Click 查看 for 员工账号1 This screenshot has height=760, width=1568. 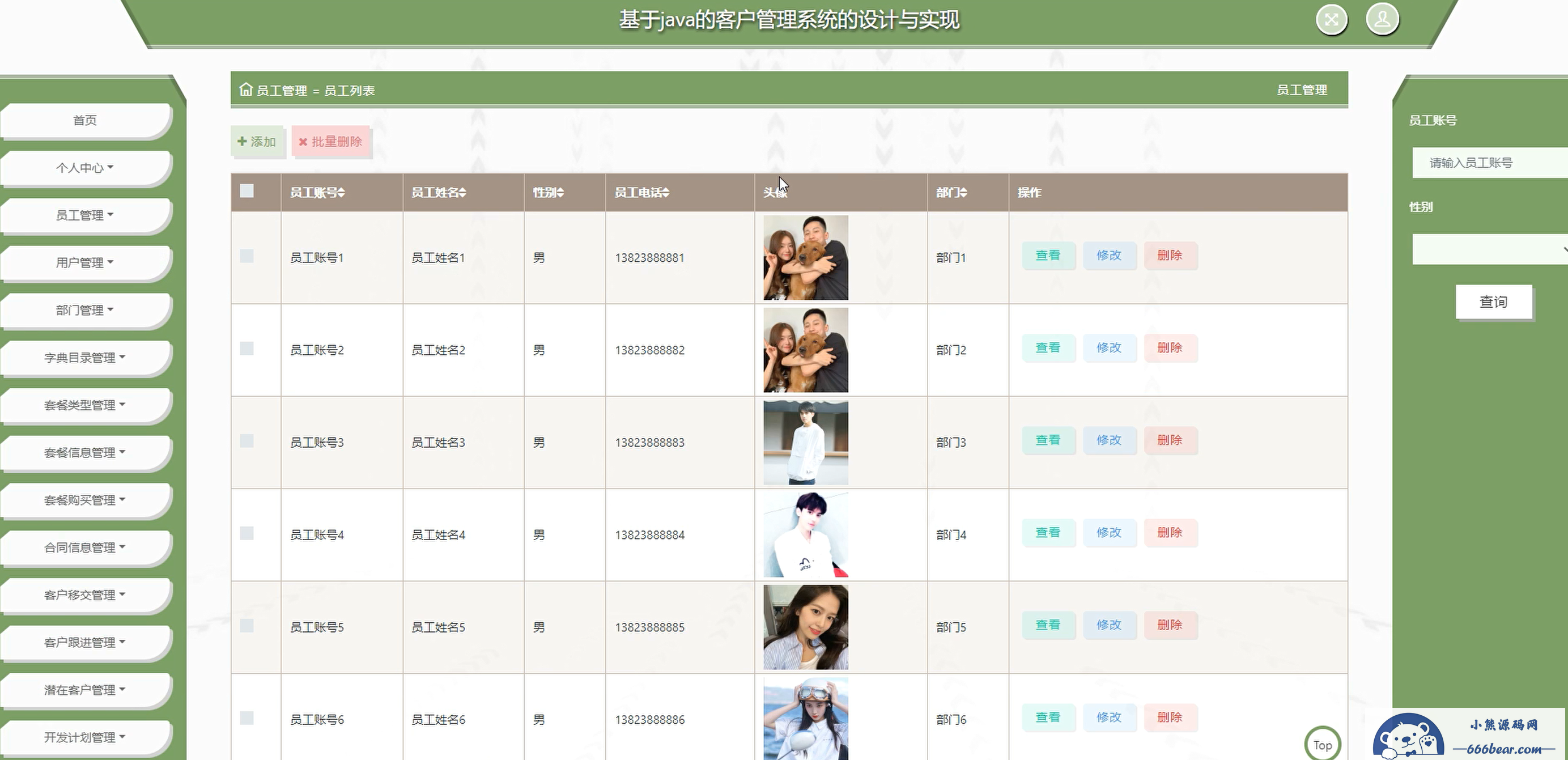point(1048,255)
